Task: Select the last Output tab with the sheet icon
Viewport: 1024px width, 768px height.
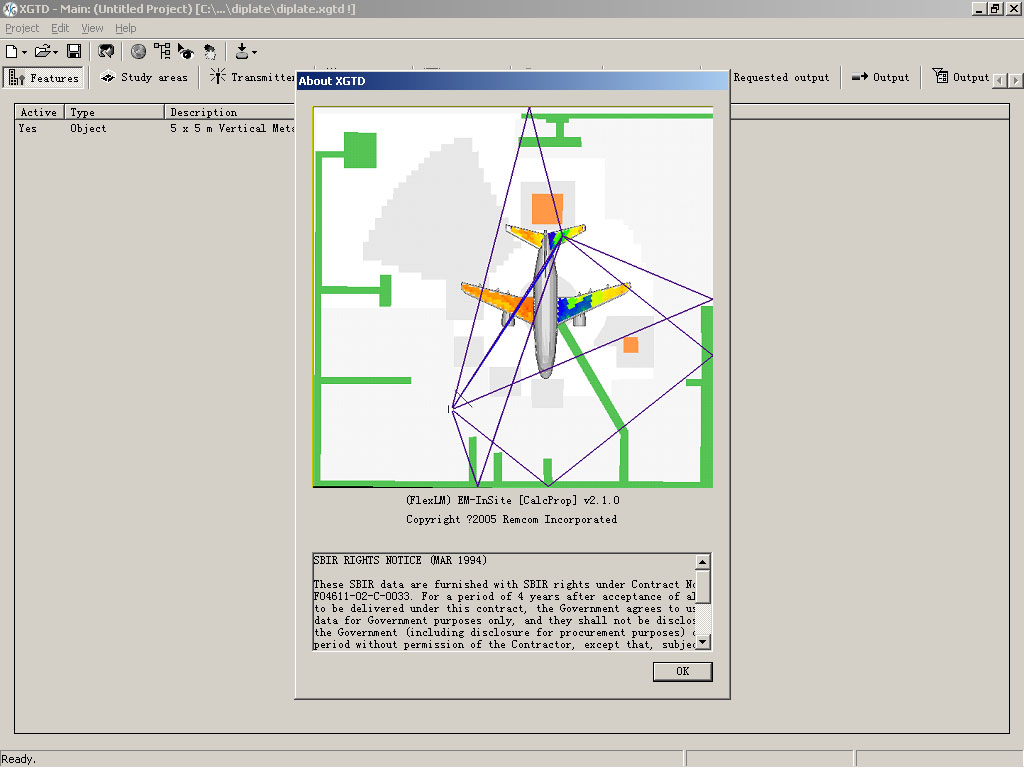Action: [x=960, y=77]
